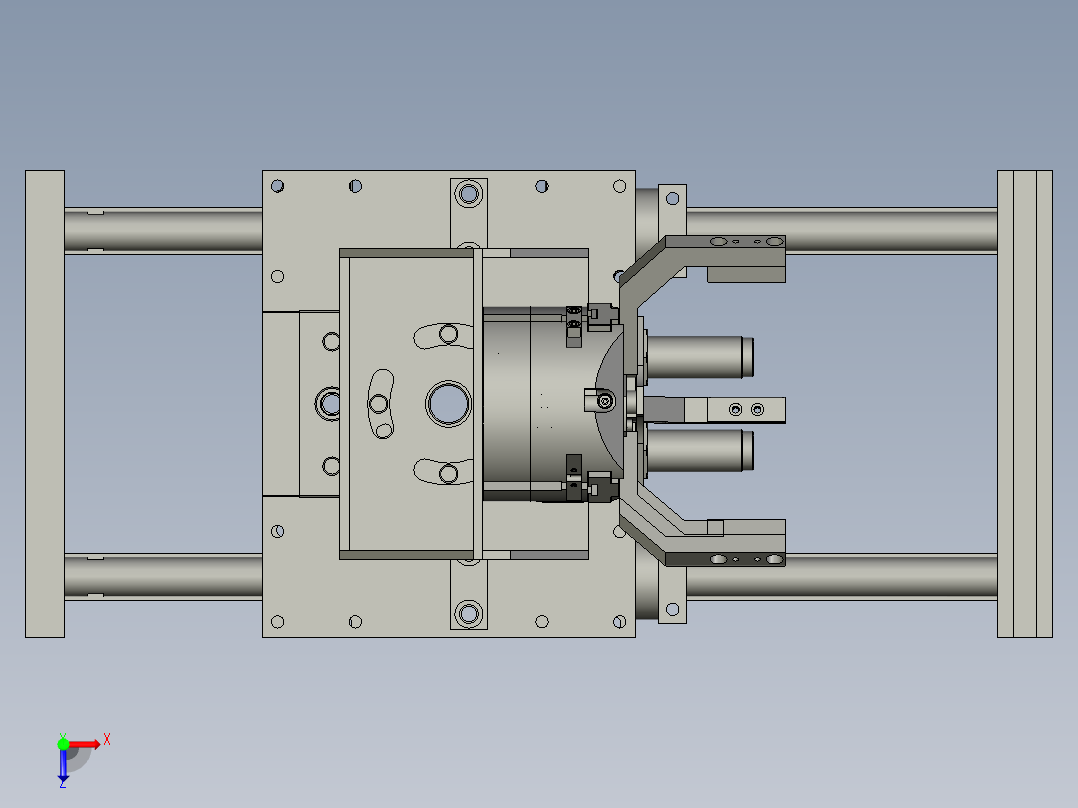The height and width of the screenshot is (808, 1078).
Task: Pick the bolt in the top center bracket
Action: tap(469, 193)
